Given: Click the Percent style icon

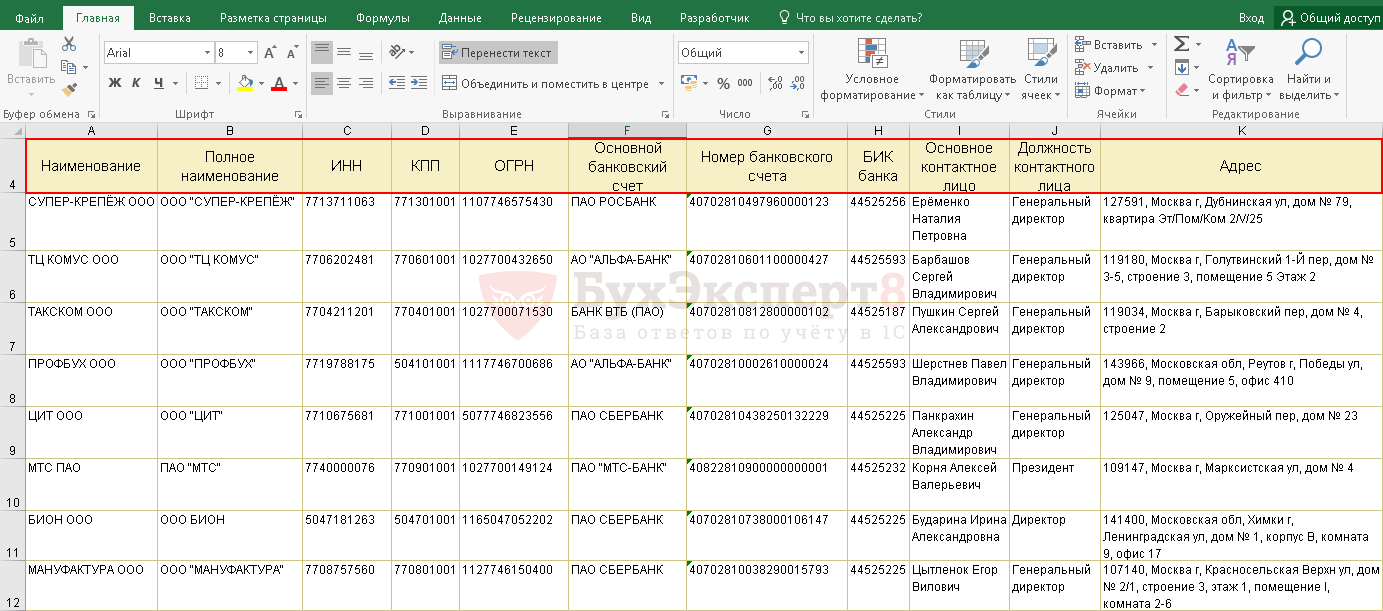Looking at the screenshot, I should point(723,83).
